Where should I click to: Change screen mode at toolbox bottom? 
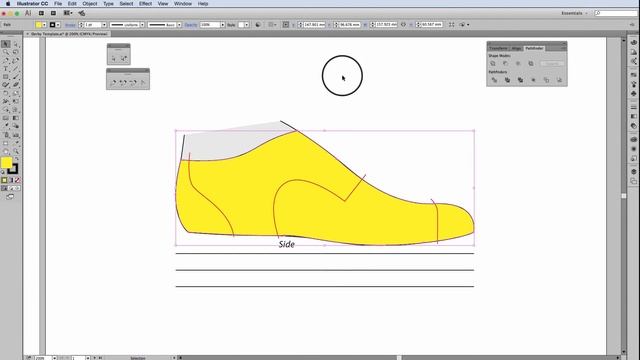[10, 196]
